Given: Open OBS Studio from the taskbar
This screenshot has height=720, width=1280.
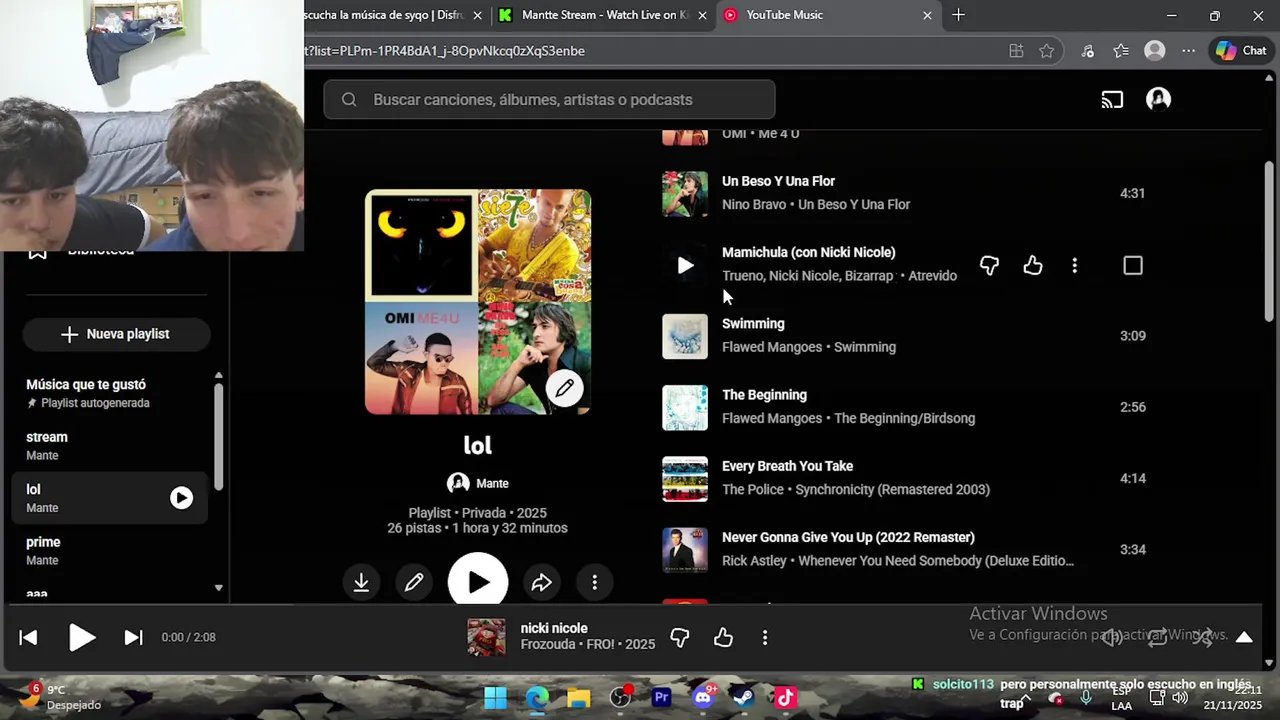Looking at the screenshot, I should point(620,697).
